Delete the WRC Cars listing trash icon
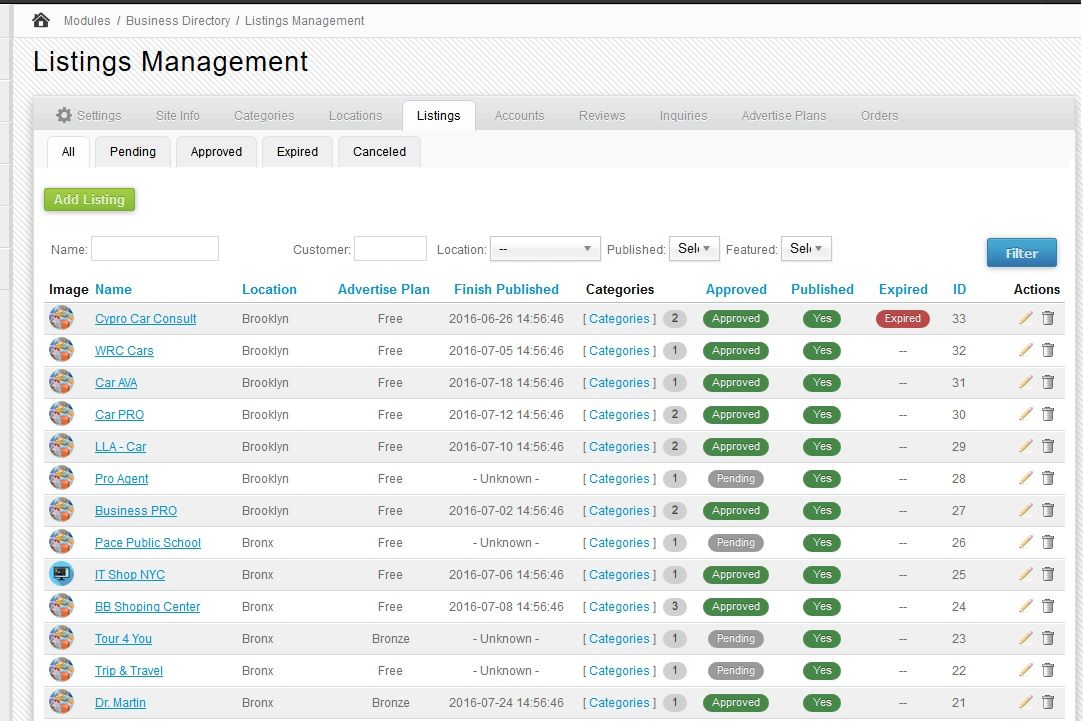Image resolution: width=1083 pixels, height=721 pixels. pyautogui.click(x=1048, y=350)
